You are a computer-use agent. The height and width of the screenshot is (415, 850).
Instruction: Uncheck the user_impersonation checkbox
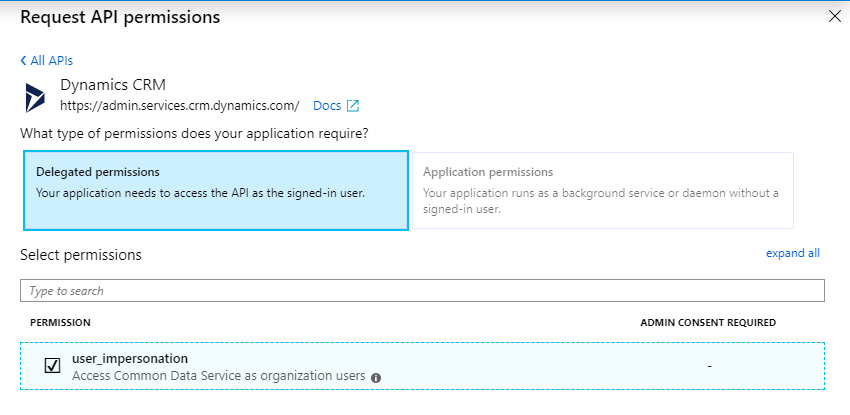pyautogui.click(x=52, y=366)
